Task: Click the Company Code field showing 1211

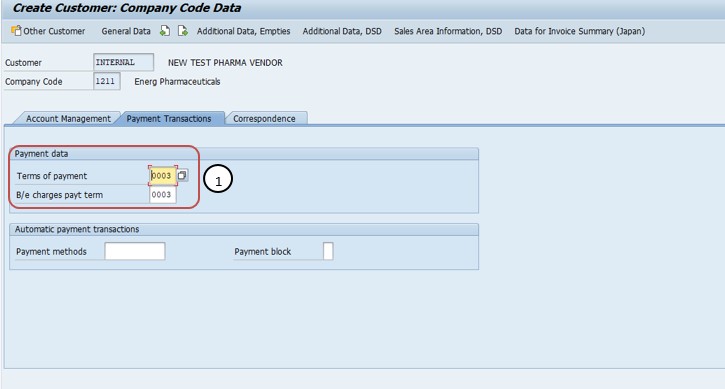Action: point(107,81)
